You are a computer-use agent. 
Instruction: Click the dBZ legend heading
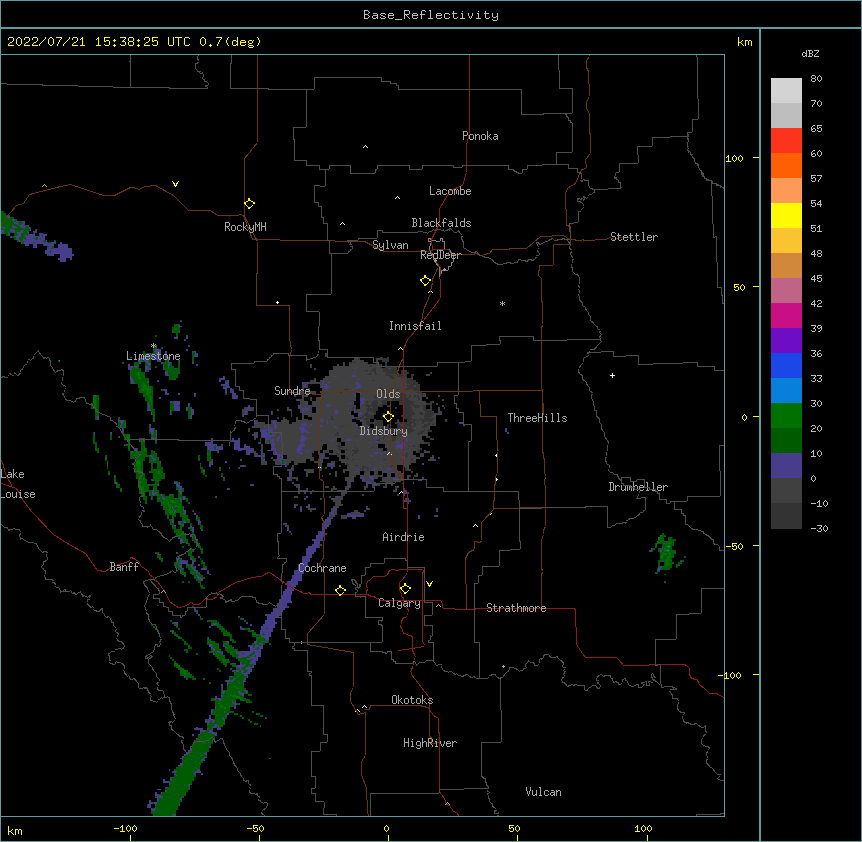click(x=810, y=53)
